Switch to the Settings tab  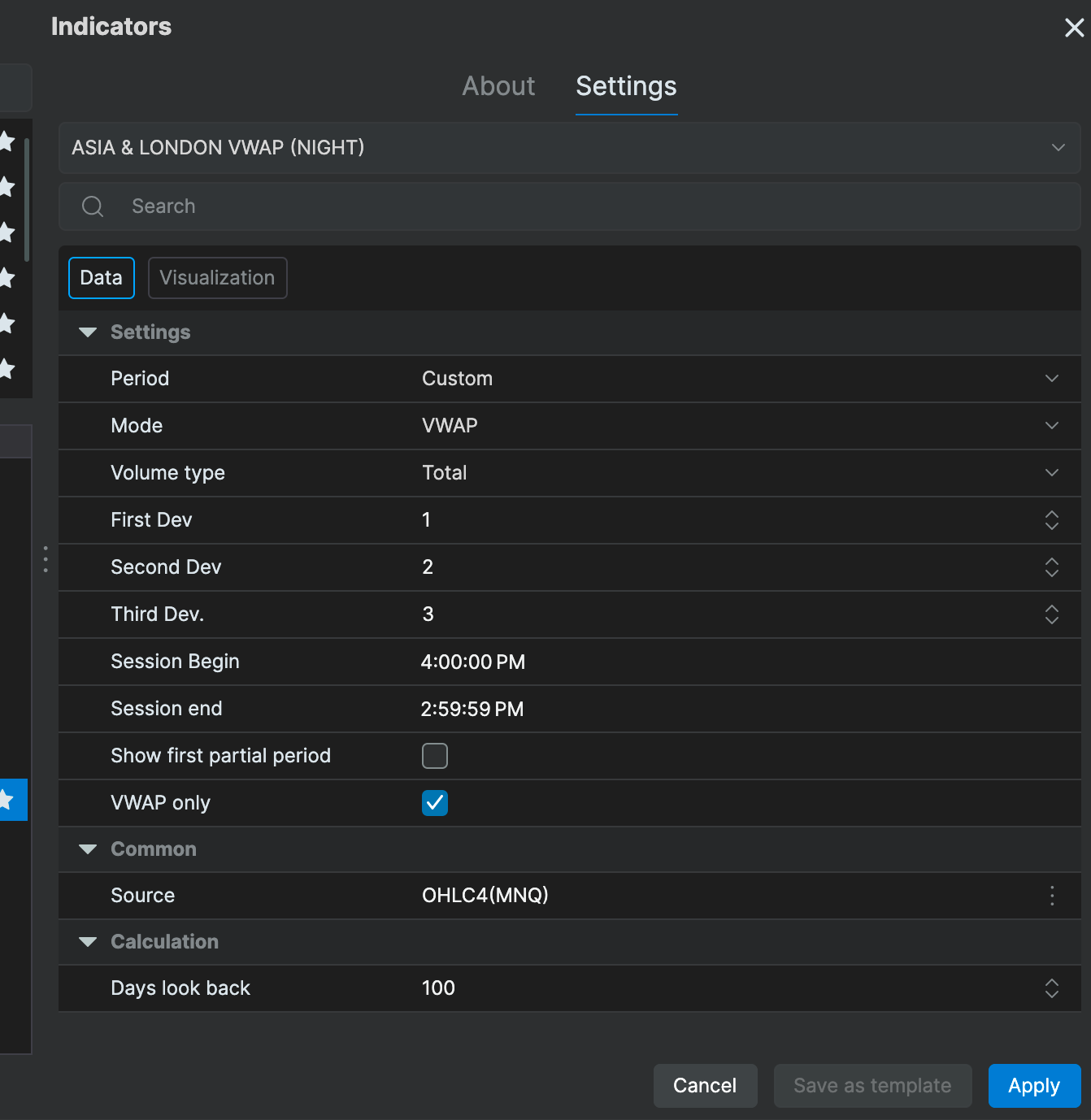(x=626, y=86)
